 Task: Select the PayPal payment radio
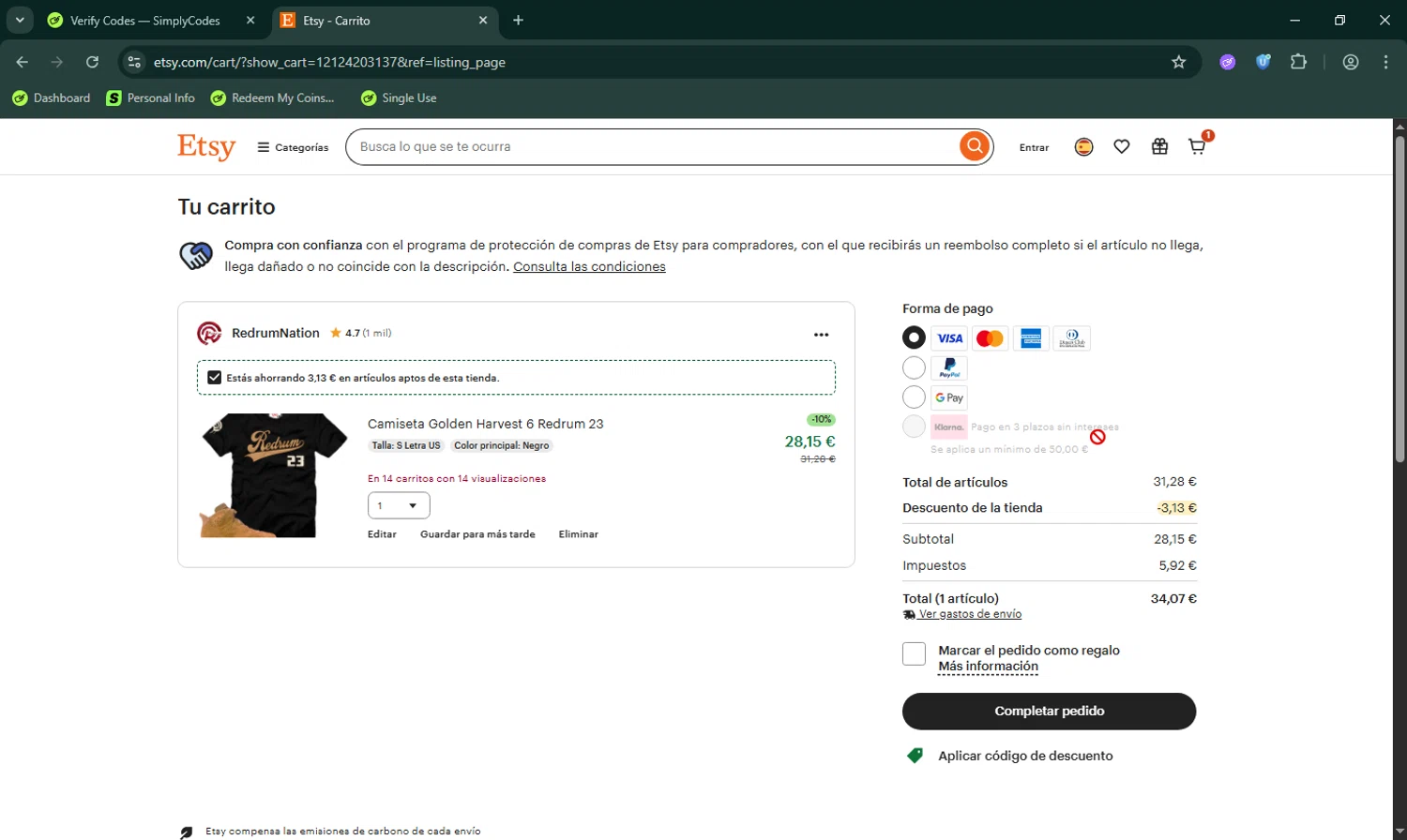click(x=914, y=367)
